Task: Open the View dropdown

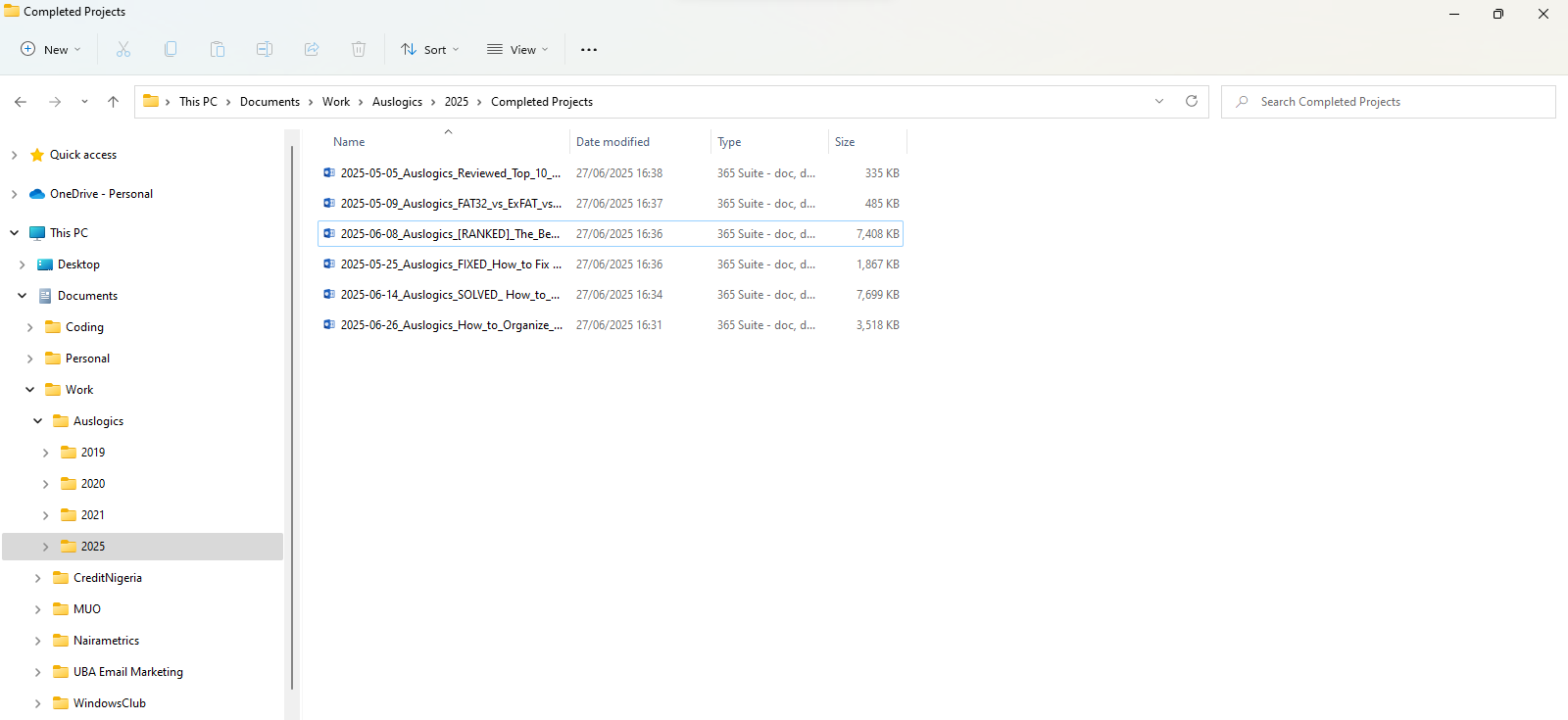Action: pos(517,50)
